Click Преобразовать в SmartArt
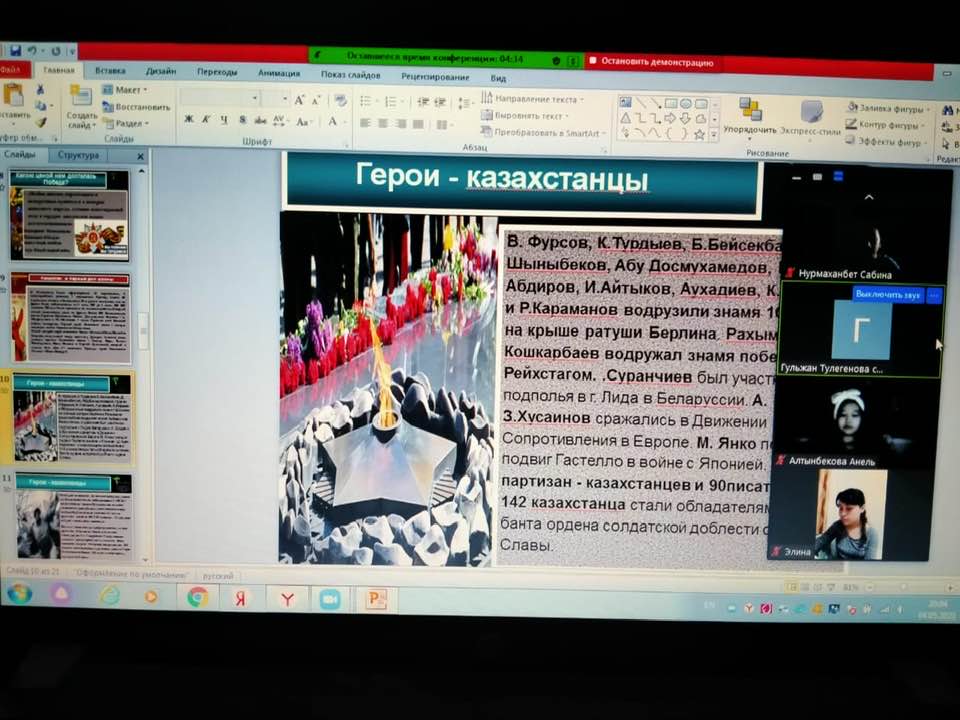 tap(543, 132)
